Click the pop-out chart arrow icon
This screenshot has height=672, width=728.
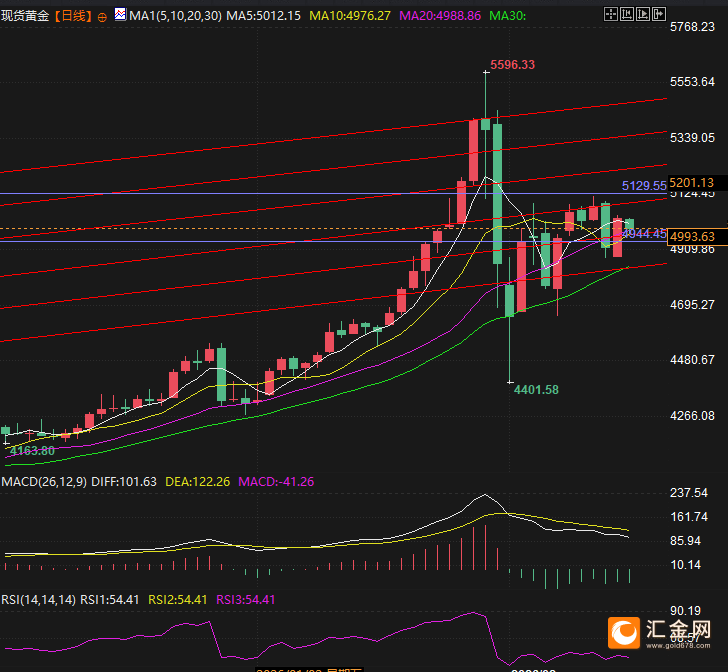[659, 14]
